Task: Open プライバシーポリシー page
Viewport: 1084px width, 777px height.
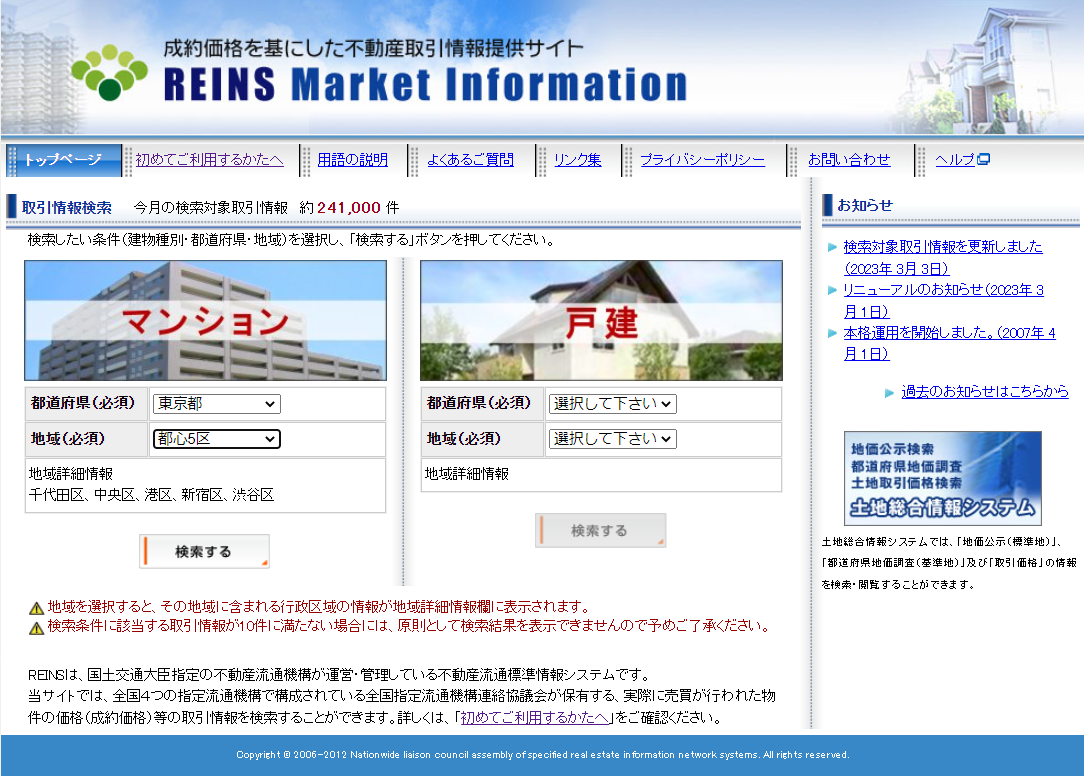Action: click(702, 160)
